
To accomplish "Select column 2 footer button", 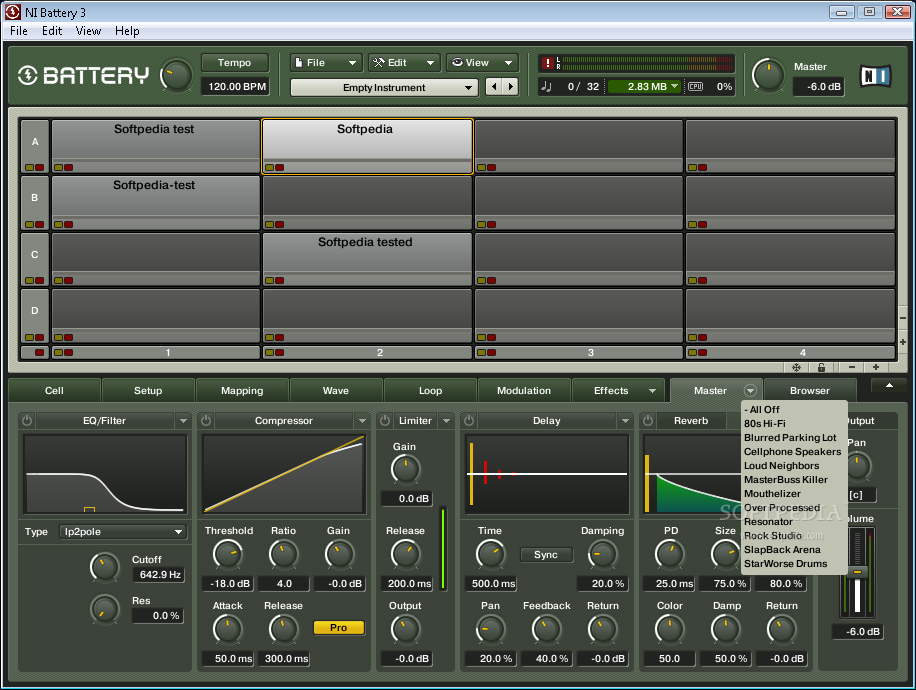I will (367, 352).
